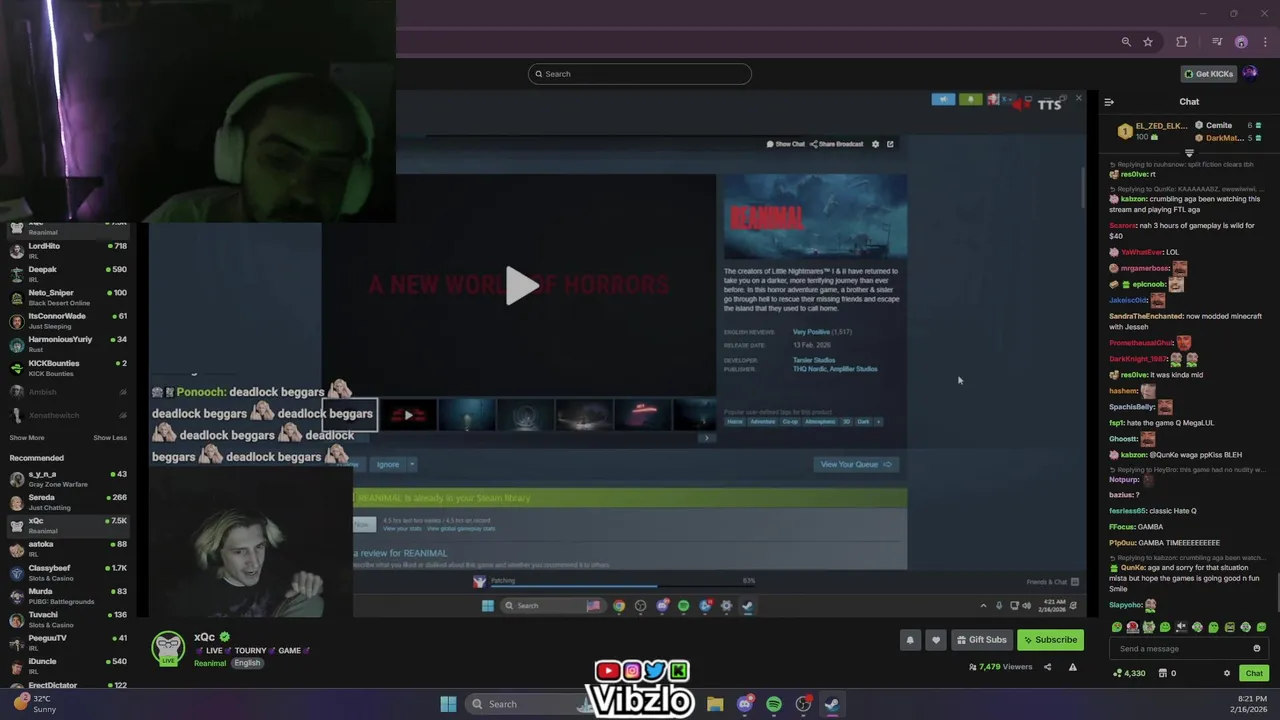Screen dimensions: 1280x720
Task: Open the Reanimal category link
Action: click(210, 663)
